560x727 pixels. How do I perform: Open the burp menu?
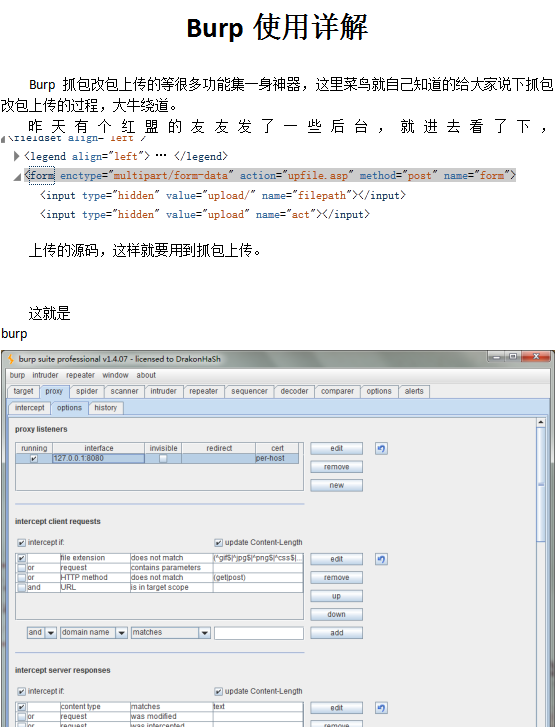[17, 375]
